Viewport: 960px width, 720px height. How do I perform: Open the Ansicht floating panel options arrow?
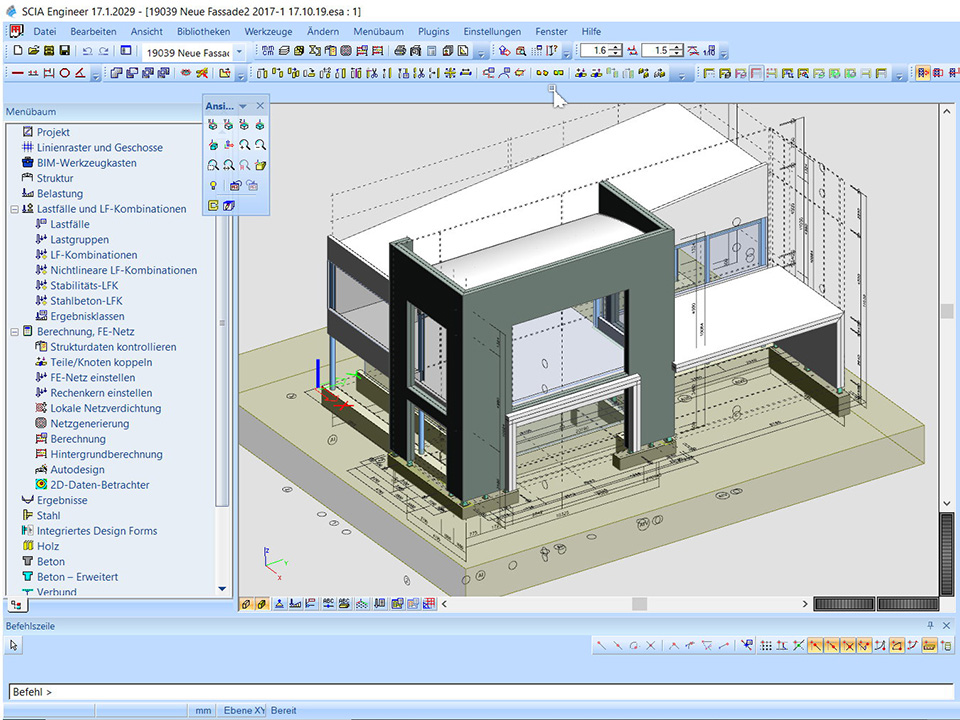coord(243,106)
